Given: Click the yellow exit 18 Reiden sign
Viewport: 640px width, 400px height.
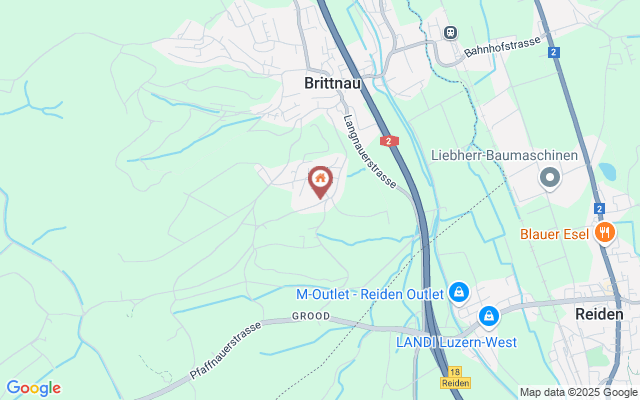Looking at the screenshot, I should pos(455,378).
